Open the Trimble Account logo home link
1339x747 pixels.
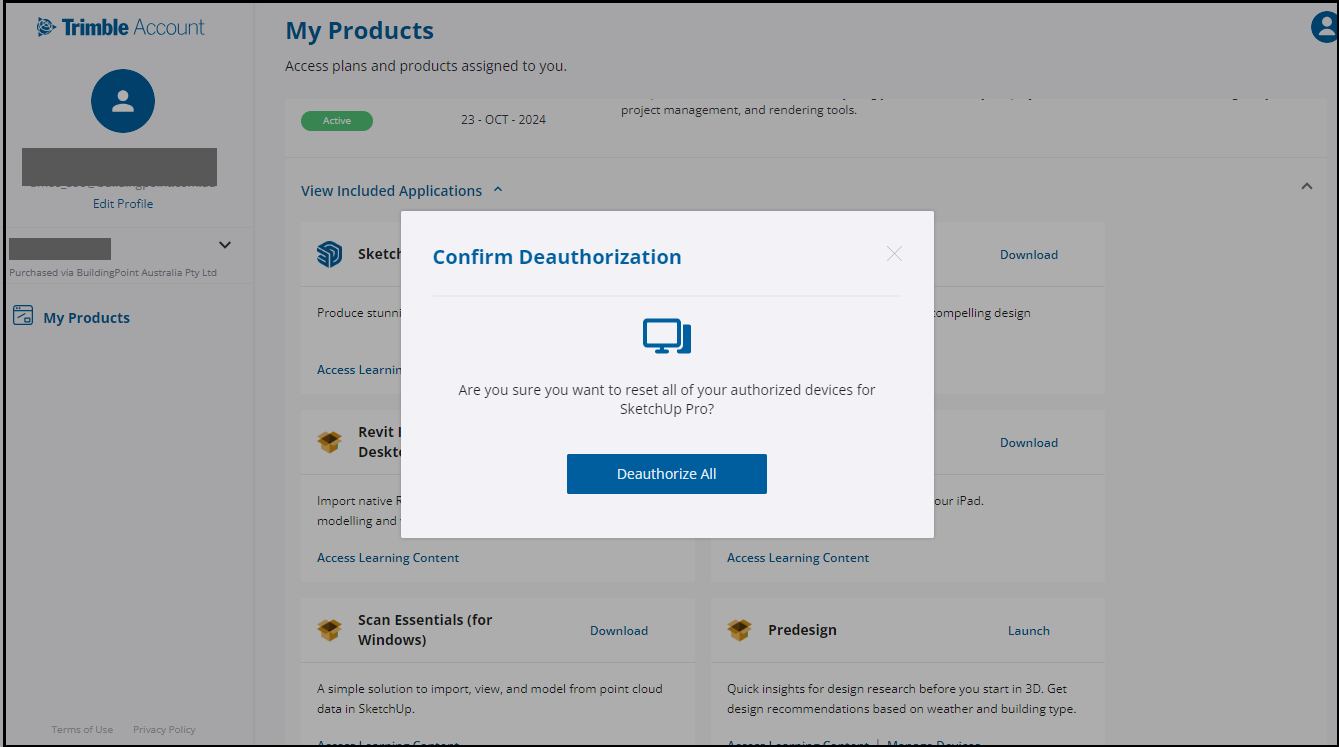click(121, 27)
